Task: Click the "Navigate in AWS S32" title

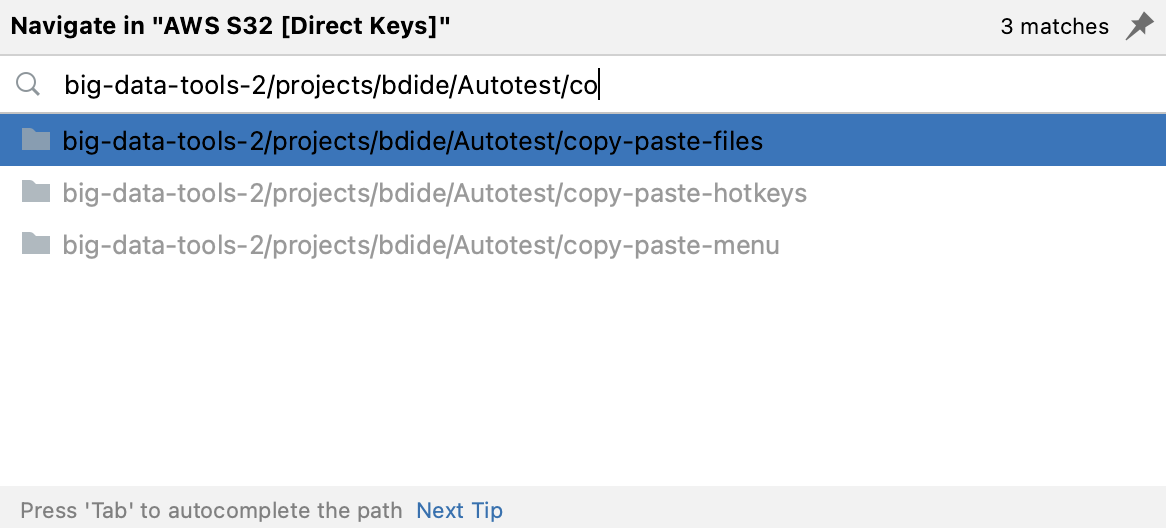Action: point(230,27)
